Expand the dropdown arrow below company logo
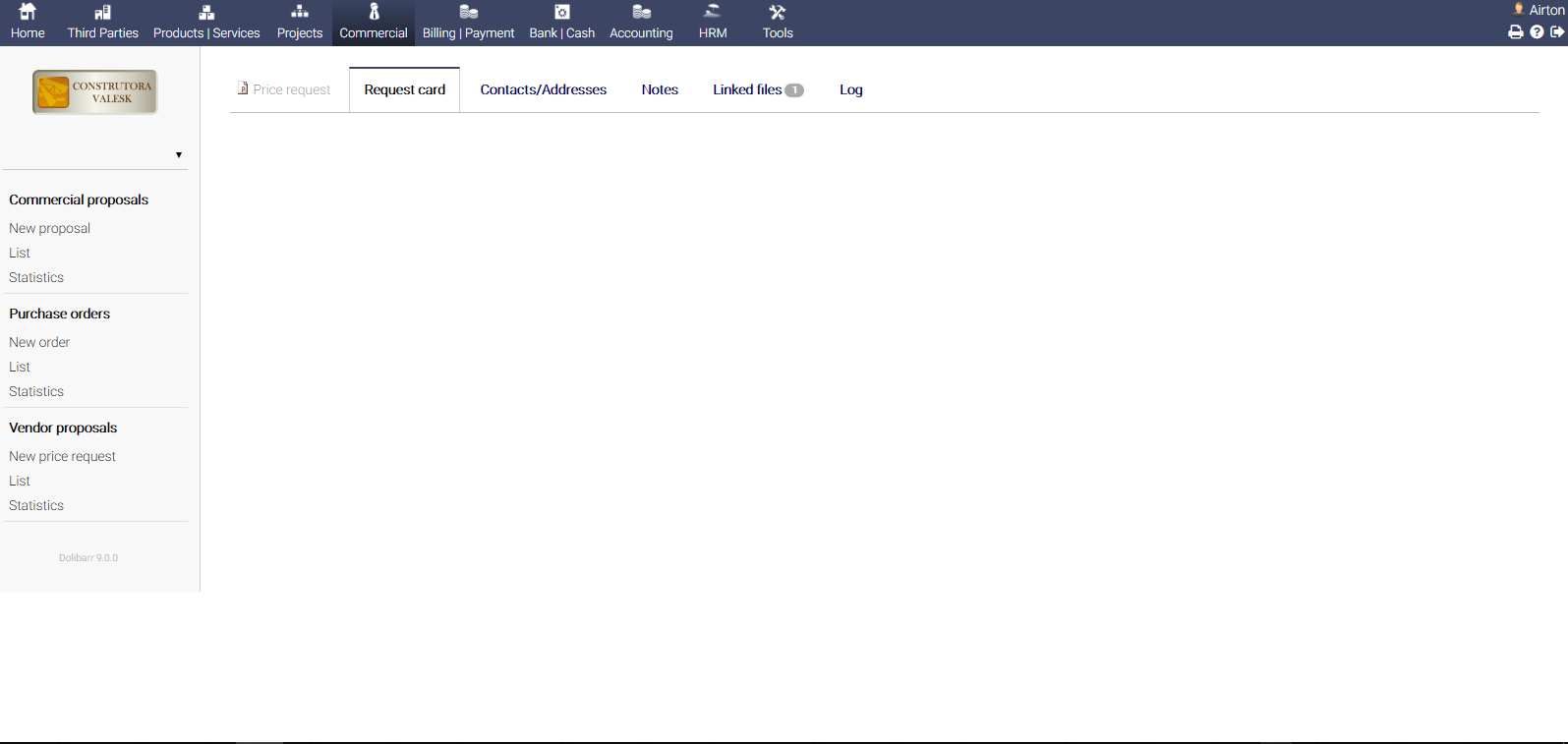 (179, 155)
